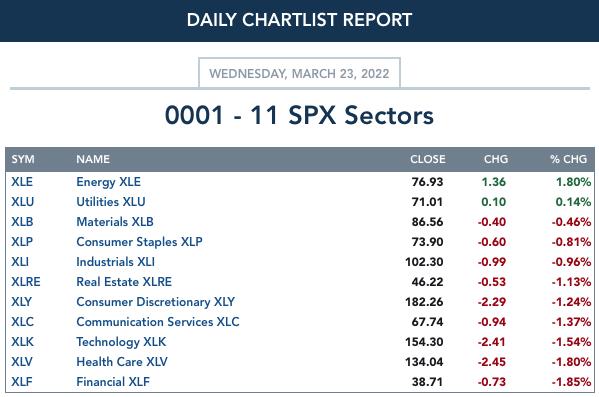Open the XLE symbol link
This screenshot has width=599, height=397.
22,182
